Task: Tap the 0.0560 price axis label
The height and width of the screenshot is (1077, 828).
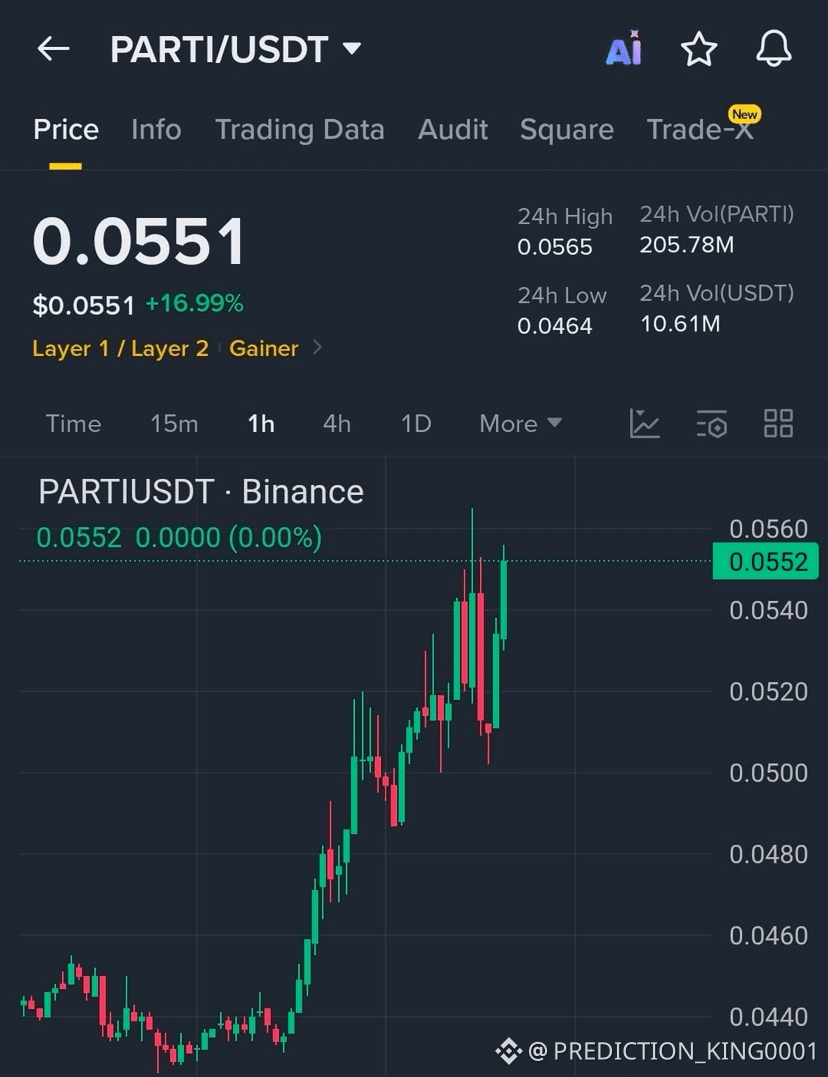Action: coord(768,529)
